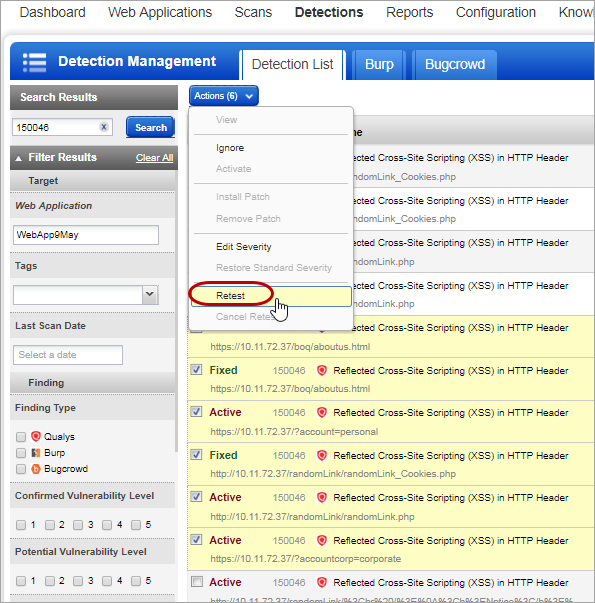Viewport: 595px width, 603px height.
Task: Choose Ignore from Actions menu
Action: click(x=230, y=148)
